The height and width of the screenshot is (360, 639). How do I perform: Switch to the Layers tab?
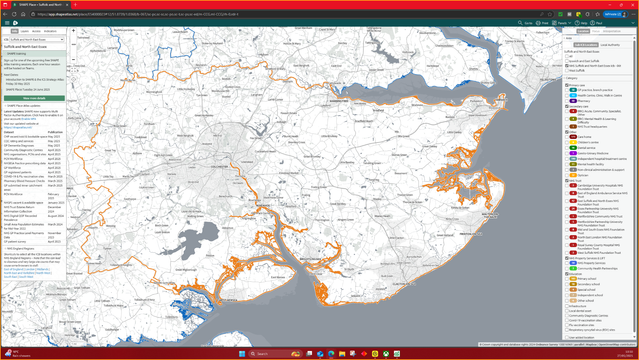point(25,31)
